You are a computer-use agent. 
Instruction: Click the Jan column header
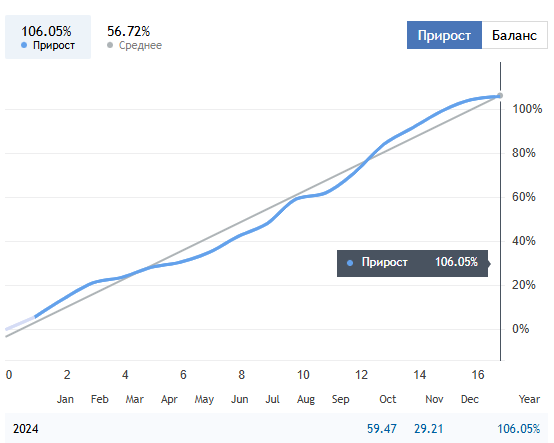pos(65,399)
